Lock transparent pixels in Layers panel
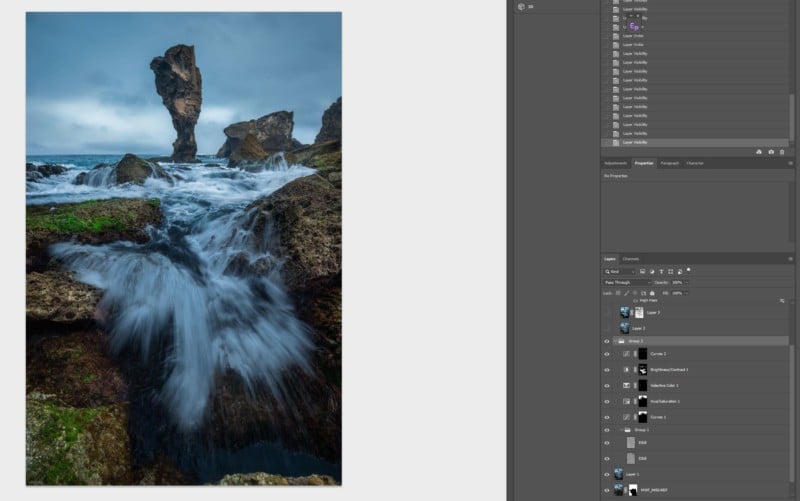The image size is (800, 501). tap(618, 293)
